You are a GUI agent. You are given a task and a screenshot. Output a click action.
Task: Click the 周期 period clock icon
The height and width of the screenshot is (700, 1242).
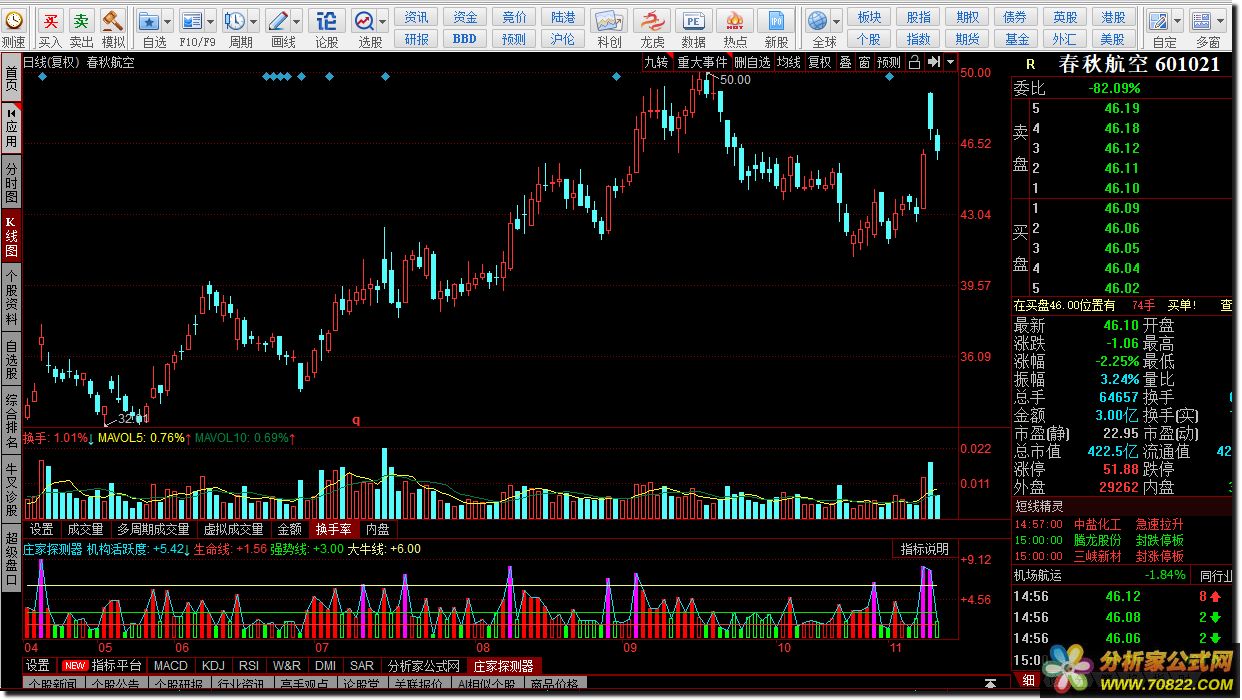pos(234,20)
